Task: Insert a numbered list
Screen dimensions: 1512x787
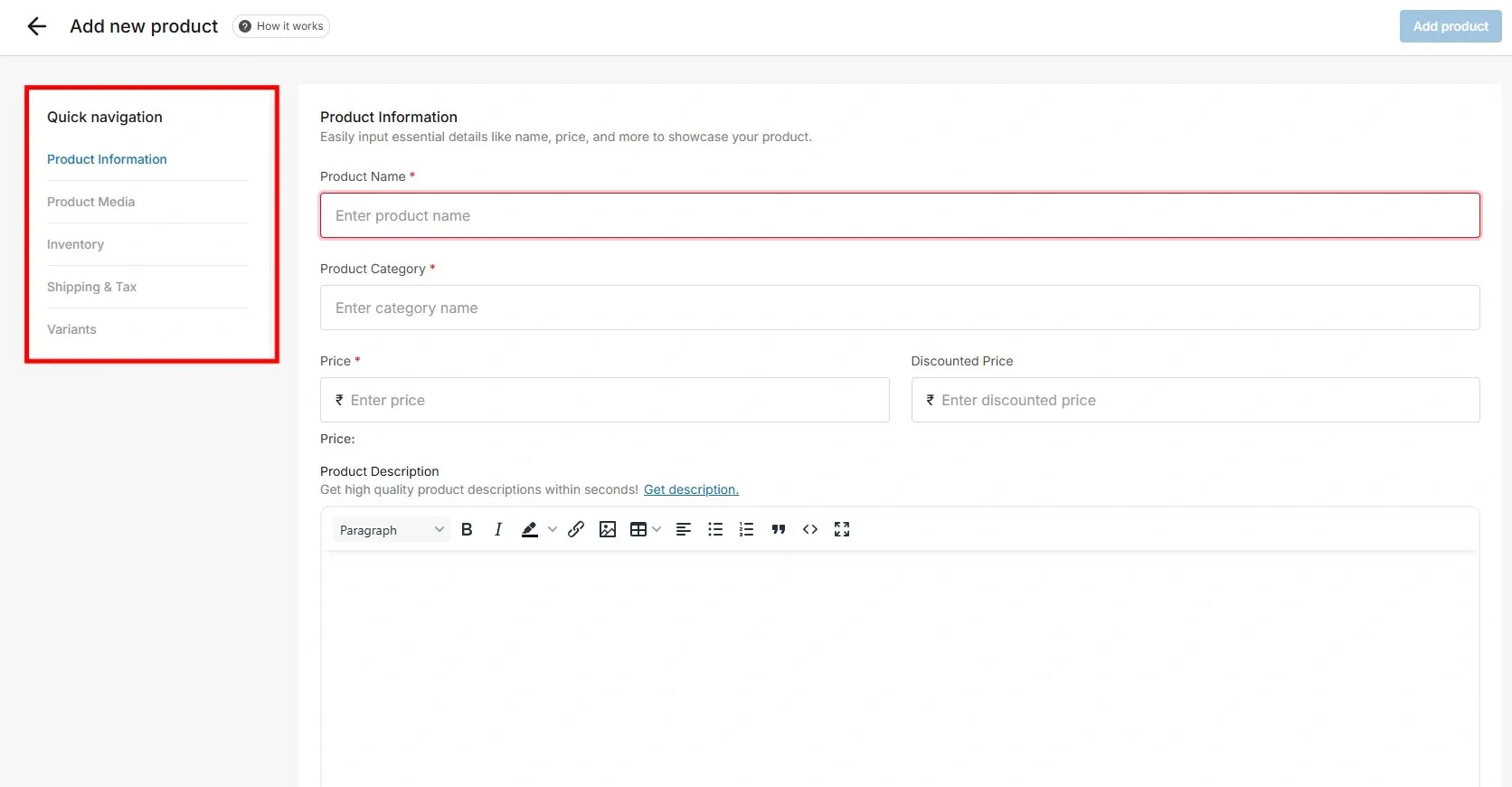Action: click(746, 530)
